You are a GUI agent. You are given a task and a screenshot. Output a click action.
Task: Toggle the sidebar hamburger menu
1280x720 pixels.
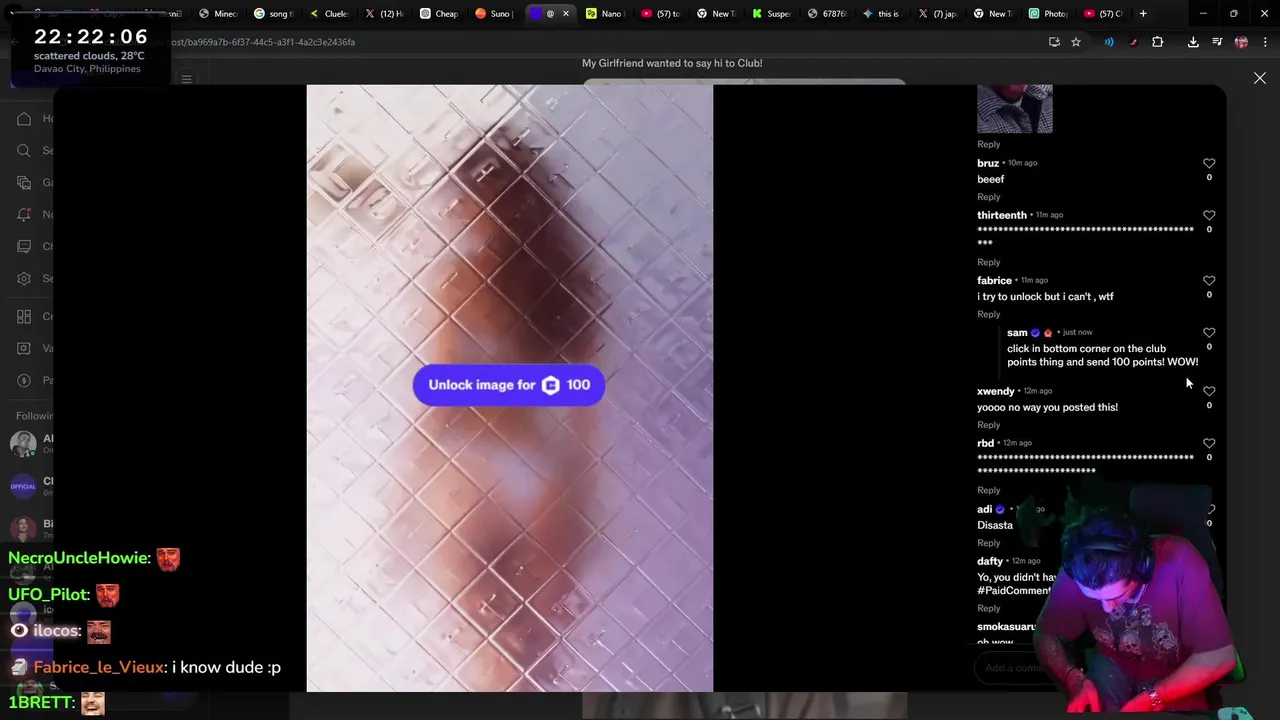(x=186, y=79)
